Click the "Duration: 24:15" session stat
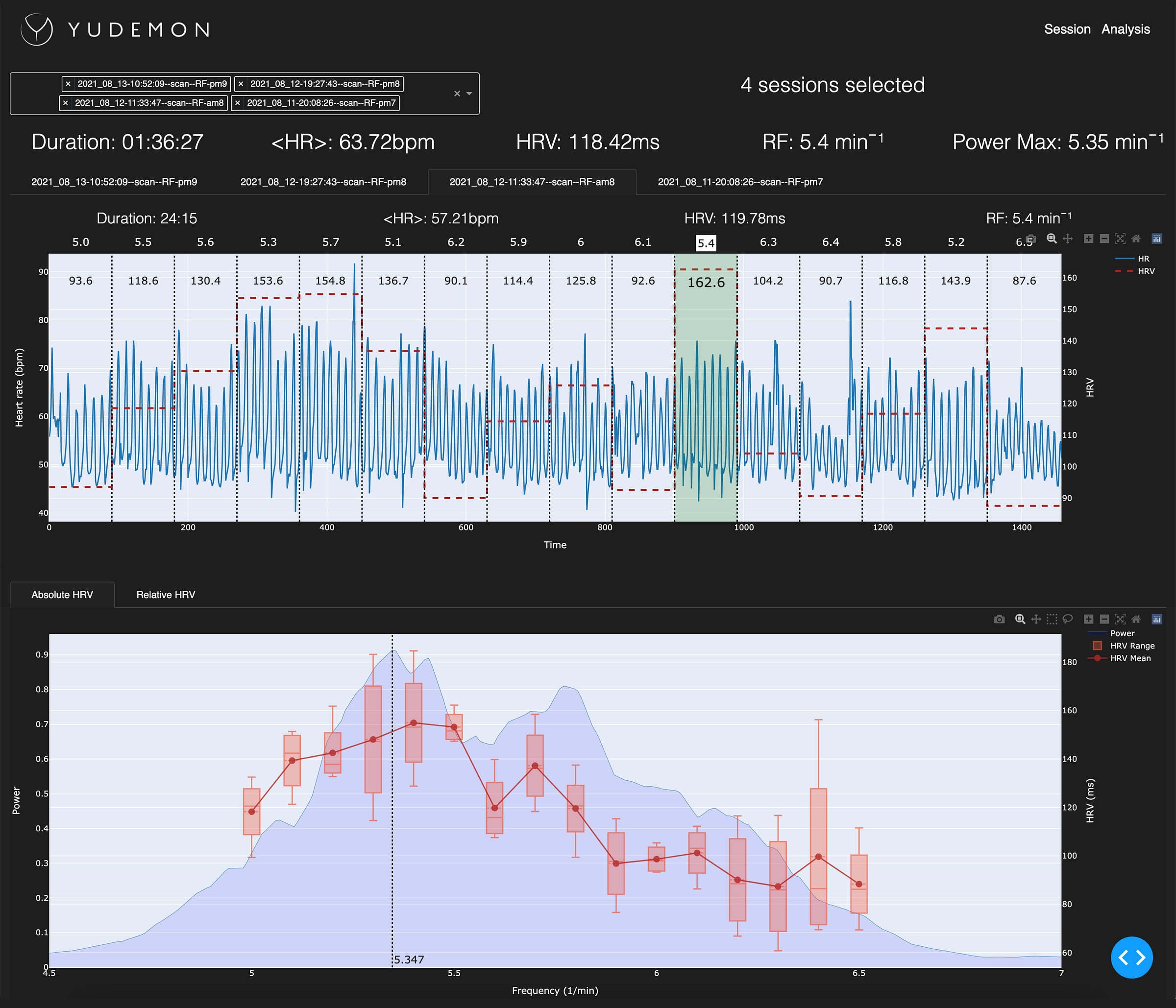This screenshot has width=1176, height=1008. point(147,218)
